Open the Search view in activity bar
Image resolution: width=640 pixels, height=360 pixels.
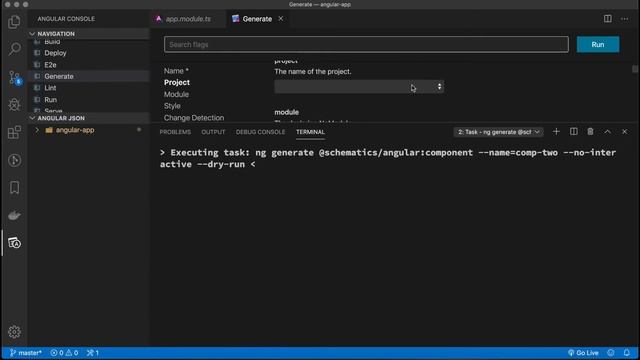(15, 49)
